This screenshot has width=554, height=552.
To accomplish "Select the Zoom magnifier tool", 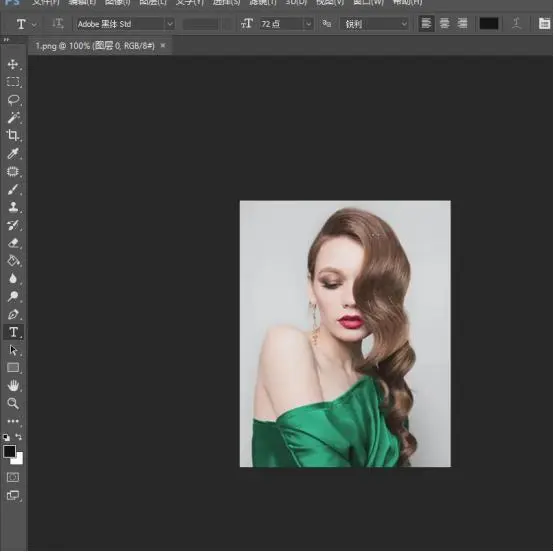I will pos(13,403).
